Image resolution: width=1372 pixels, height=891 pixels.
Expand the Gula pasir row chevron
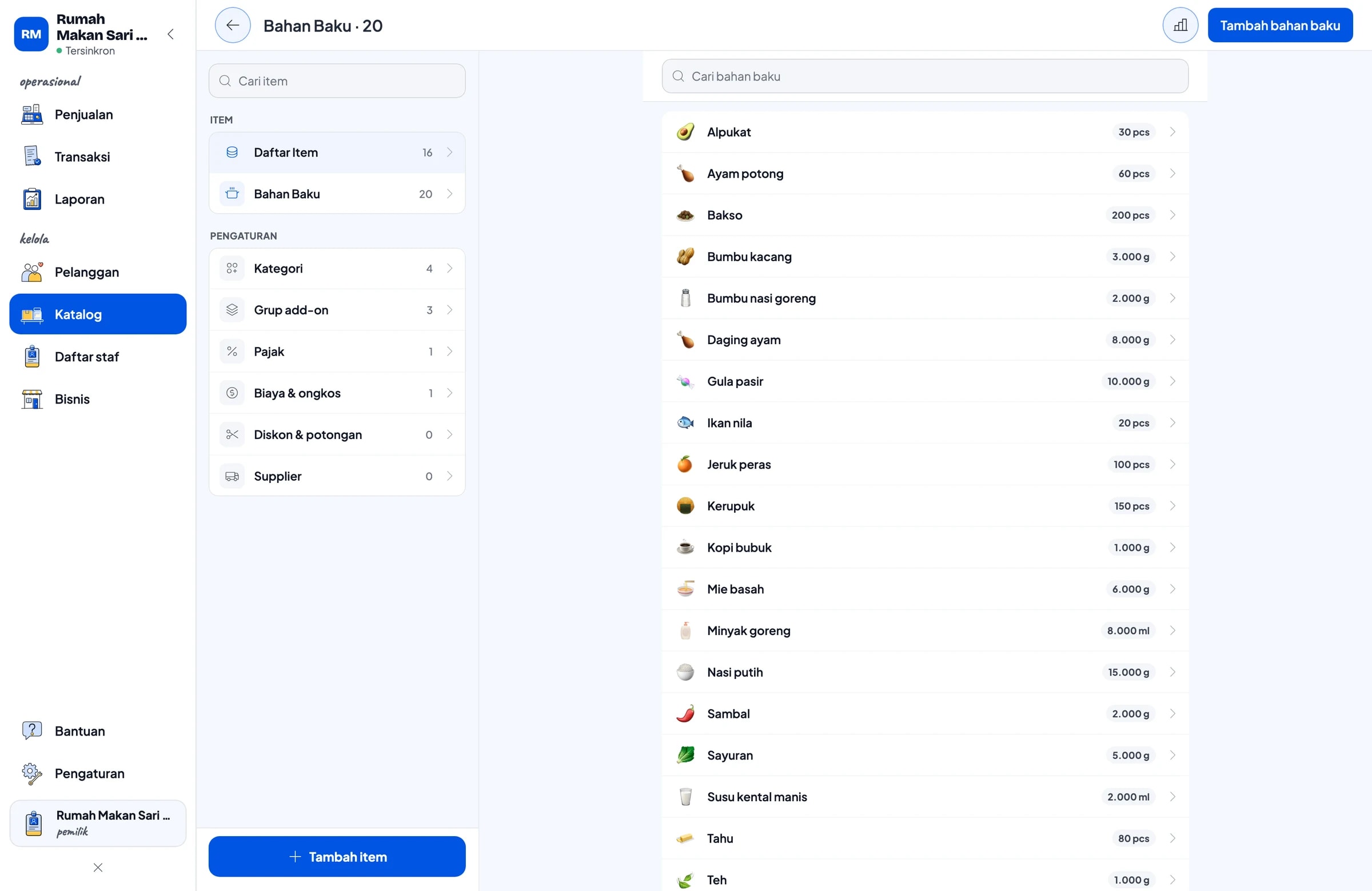1172,381
